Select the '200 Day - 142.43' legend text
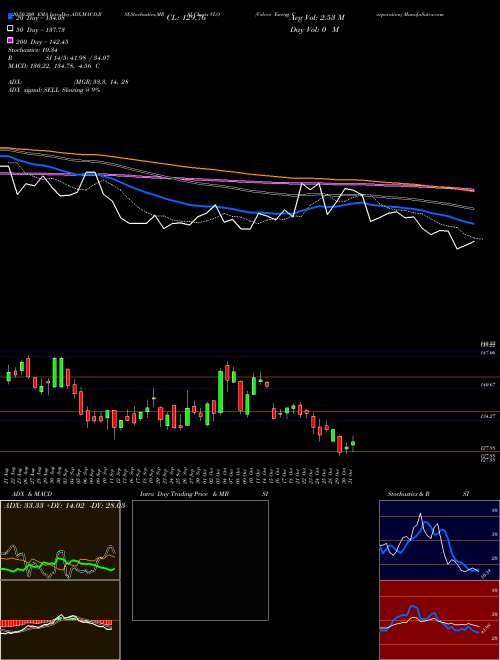 [x=43, y=42]
